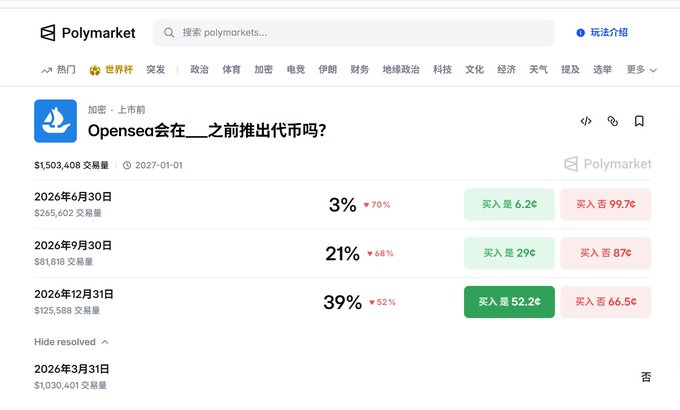Screen dimensions: 680x410
Task: Select the 体育 category
Action: coord(232,69)
